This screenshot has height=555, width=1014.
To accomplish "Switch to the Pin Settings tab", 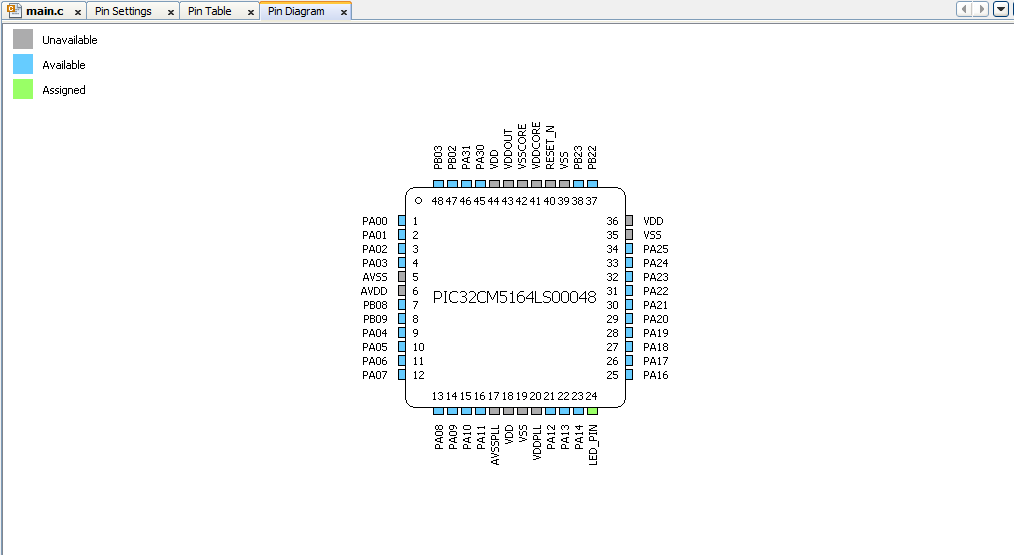I will pyautogui.click(x=123, y=11).
